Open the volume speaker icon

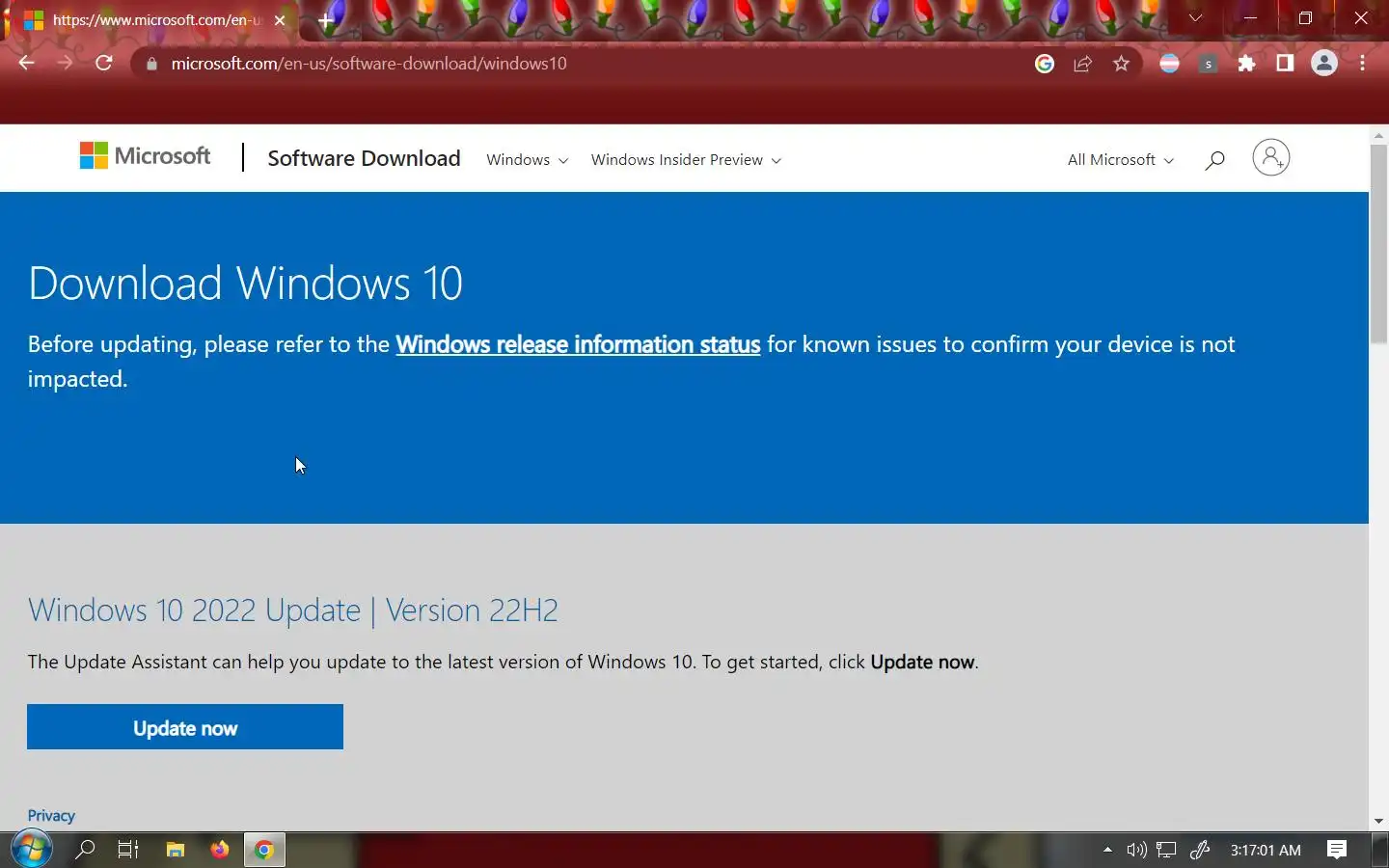click(x=1136, y=850)
